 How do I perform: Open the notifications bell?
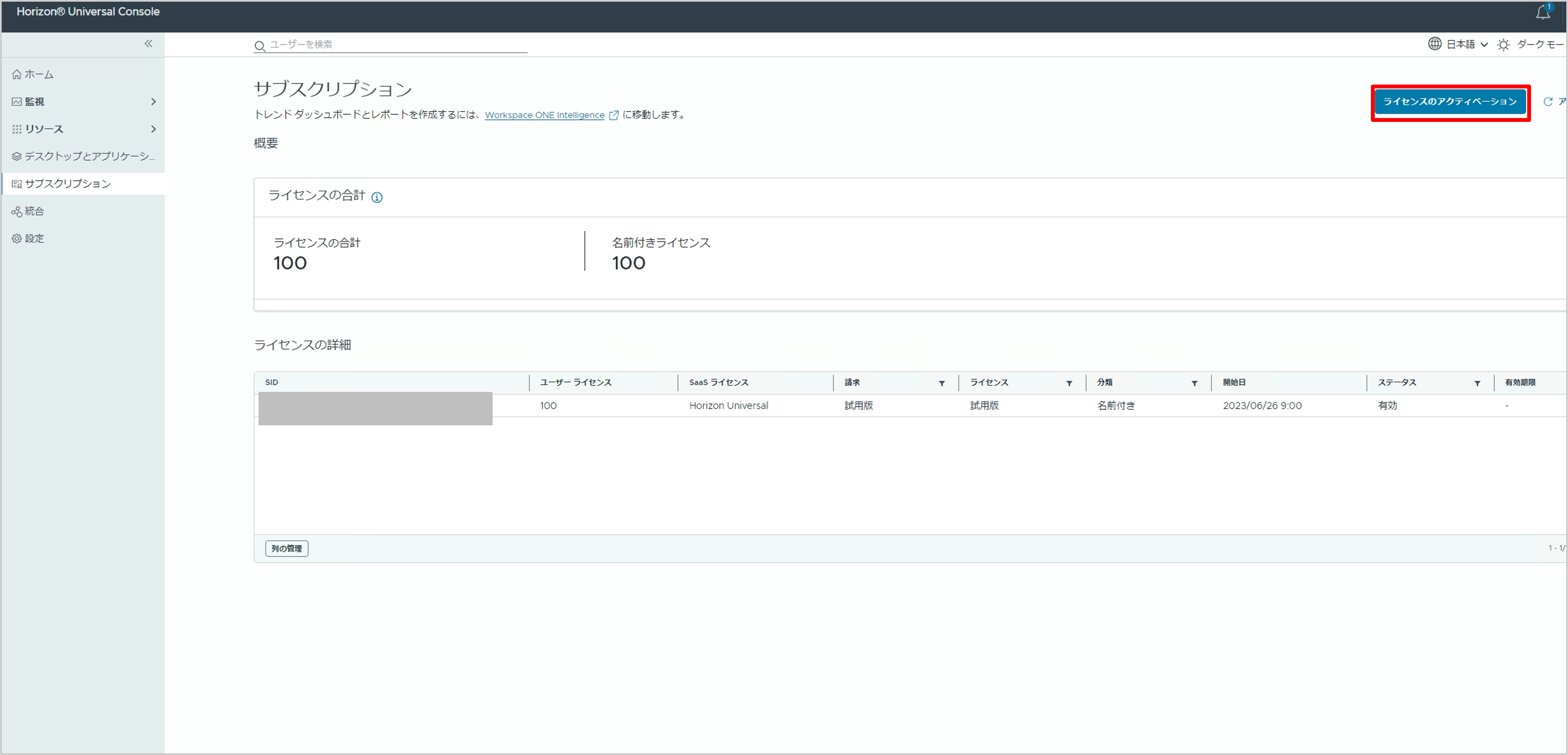[1543, 12]
